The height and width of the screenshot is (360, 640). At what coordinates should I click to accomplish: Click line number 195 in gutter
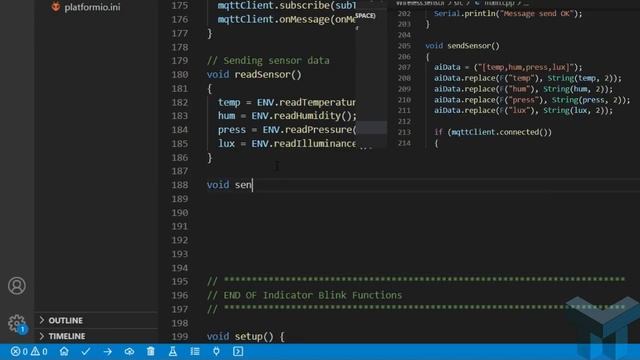click(x=180, y=282)
